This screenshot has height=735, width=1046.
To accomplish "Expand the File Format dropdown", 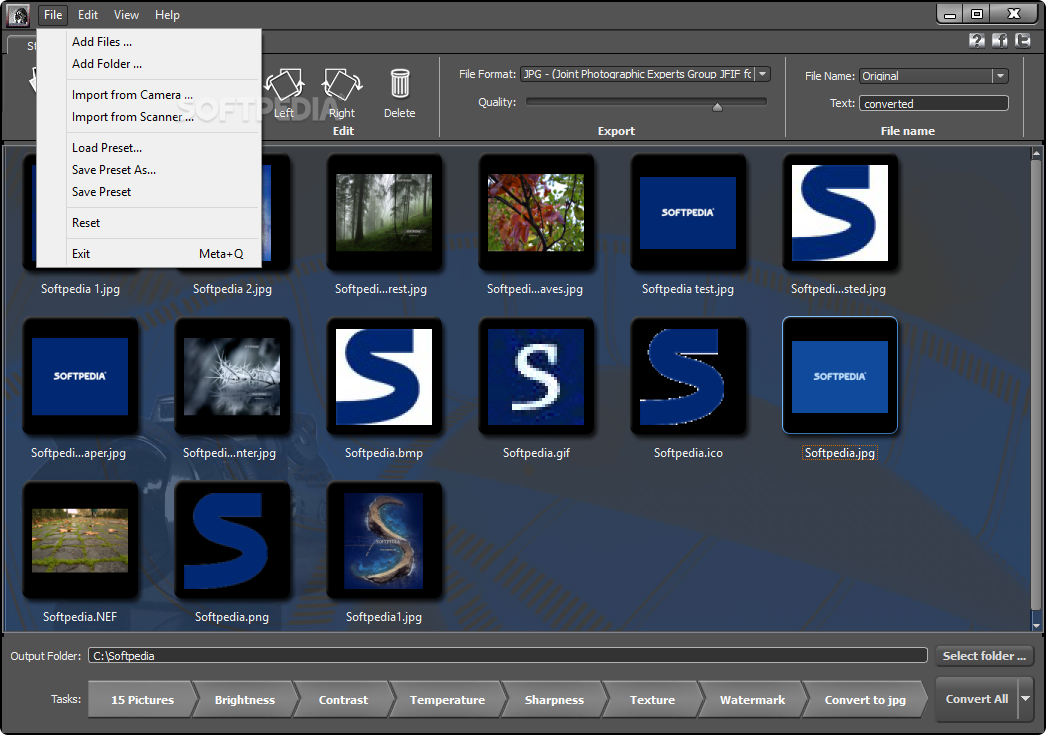I will pyautogui.click(x=763, y=74).
